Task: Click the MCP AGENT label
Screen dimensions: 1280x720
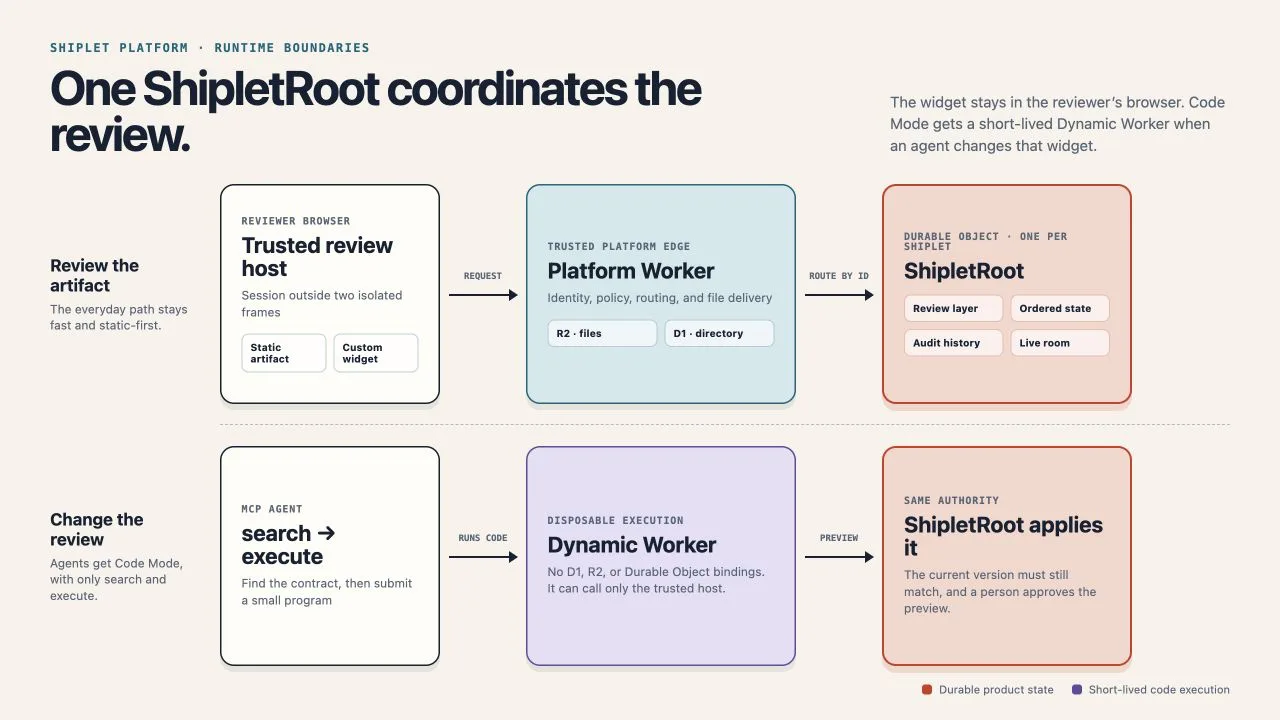Action: [272, 509]
